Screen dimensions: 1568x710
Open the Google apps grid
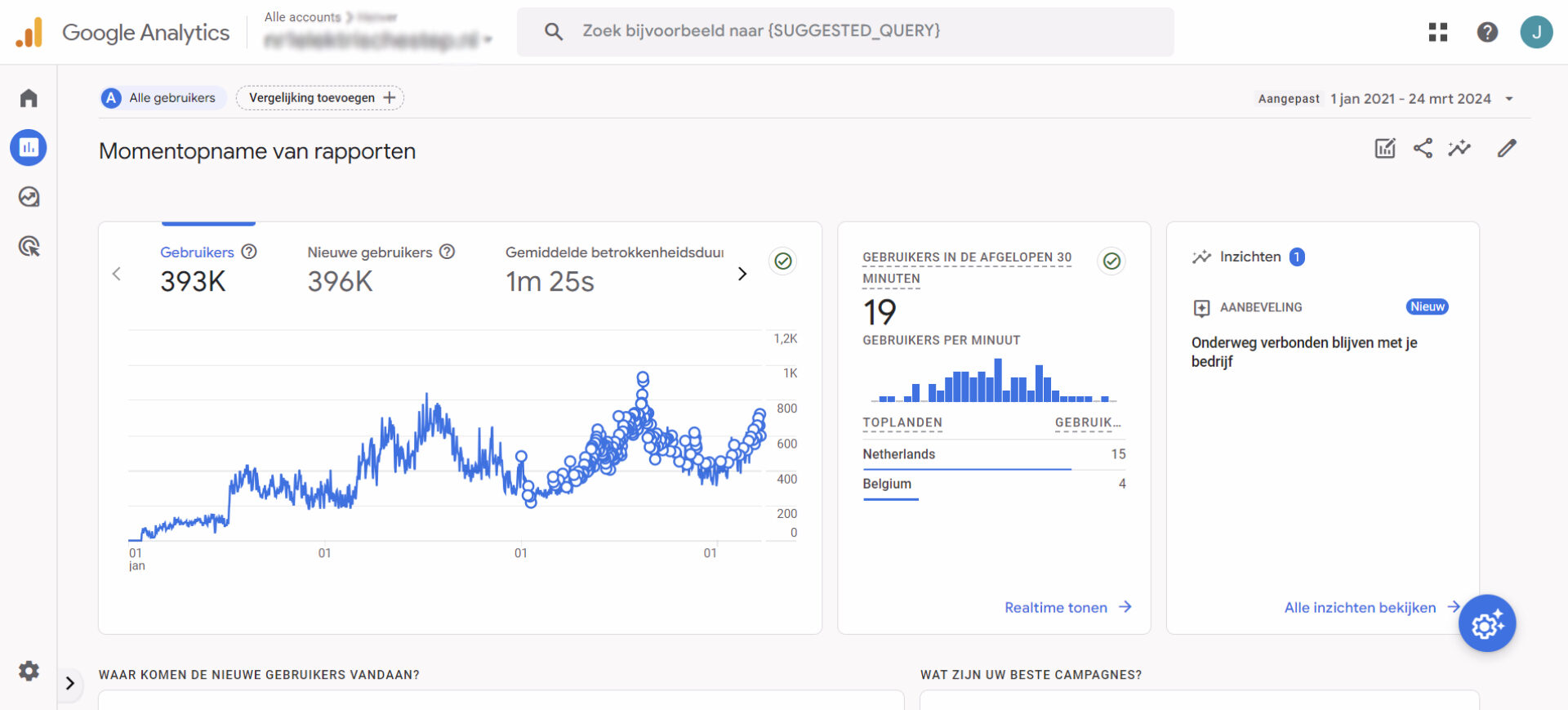coord(1438,32)
